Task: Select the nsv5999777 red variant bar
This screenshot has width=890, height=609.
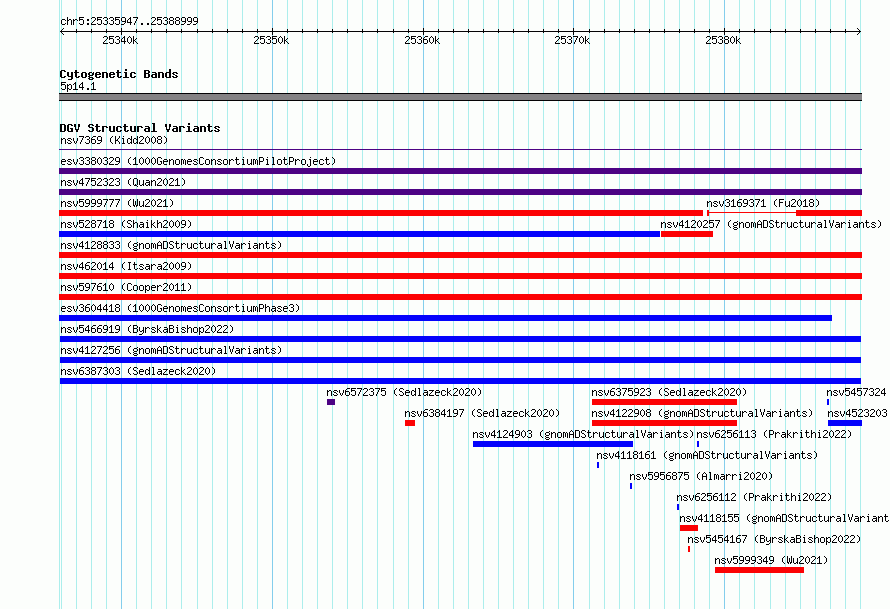Action: [x=381, y=213]
